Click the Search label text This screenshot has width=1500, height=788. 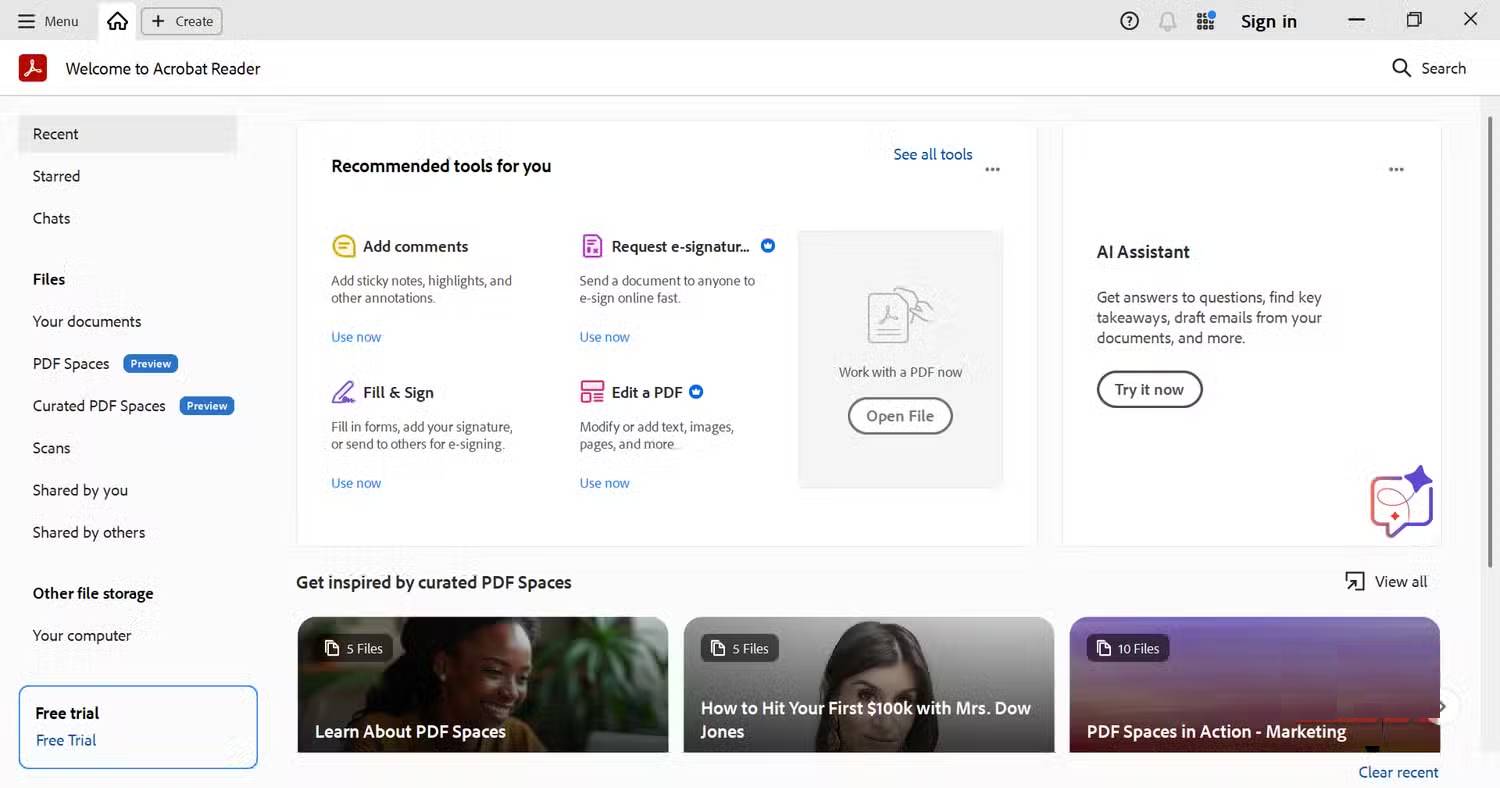point(1443,68)
